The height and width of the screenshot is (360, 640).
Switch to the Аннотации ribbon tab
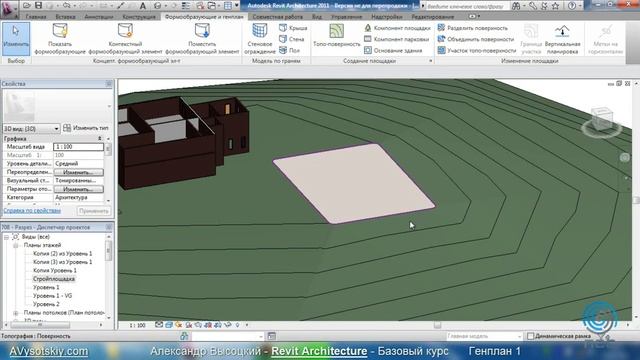pyautogui.click(x=99, y=17)
